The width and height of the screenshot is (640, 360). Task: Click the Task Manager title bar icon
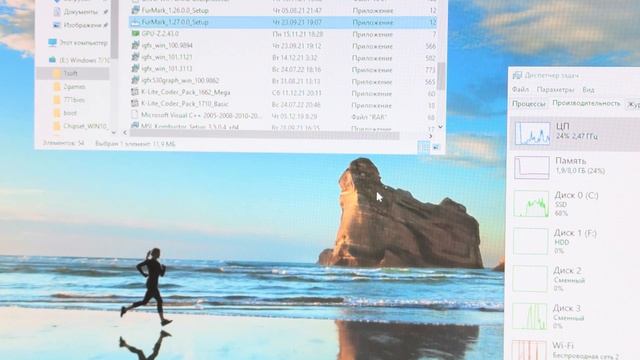tap(517, 76)
